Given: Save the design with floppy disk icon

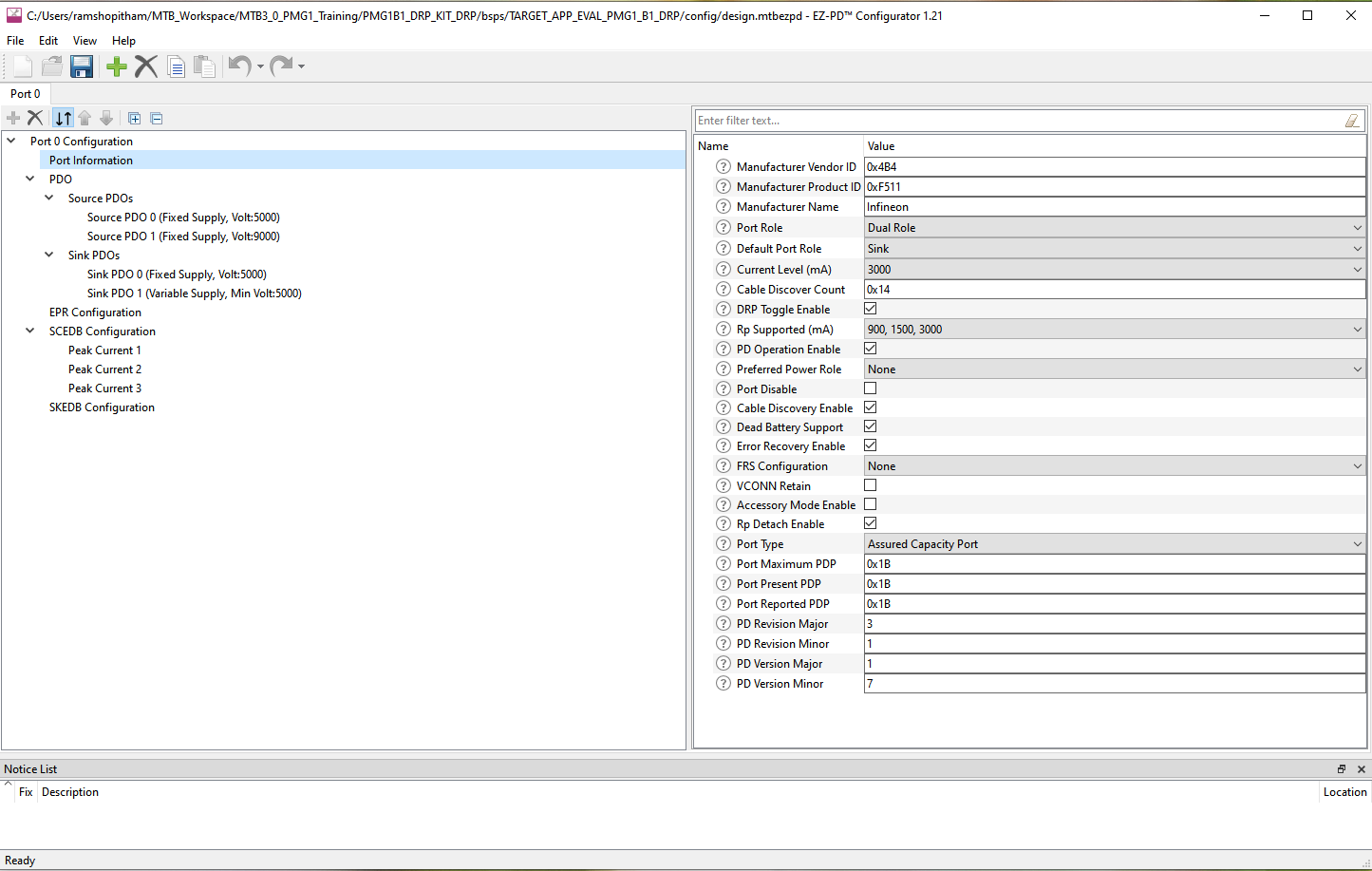Looking at the screenshot, I should pyautogui.click(x=82, y=66).
